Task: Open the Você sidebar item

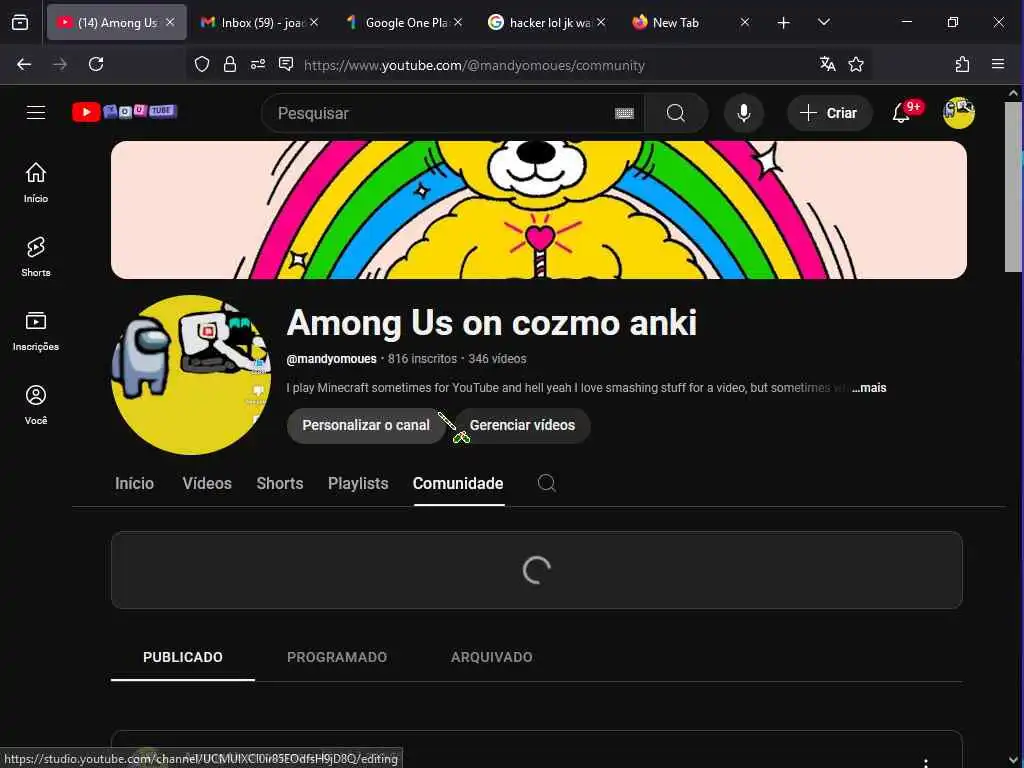Action: [x=36, y=405]
